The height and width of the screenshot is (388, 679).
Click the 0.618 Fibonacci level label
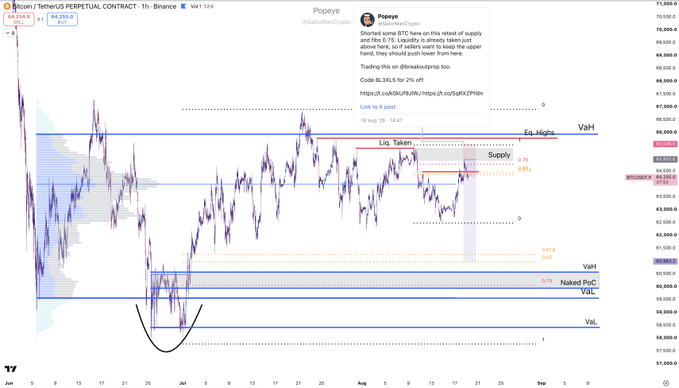548,250
